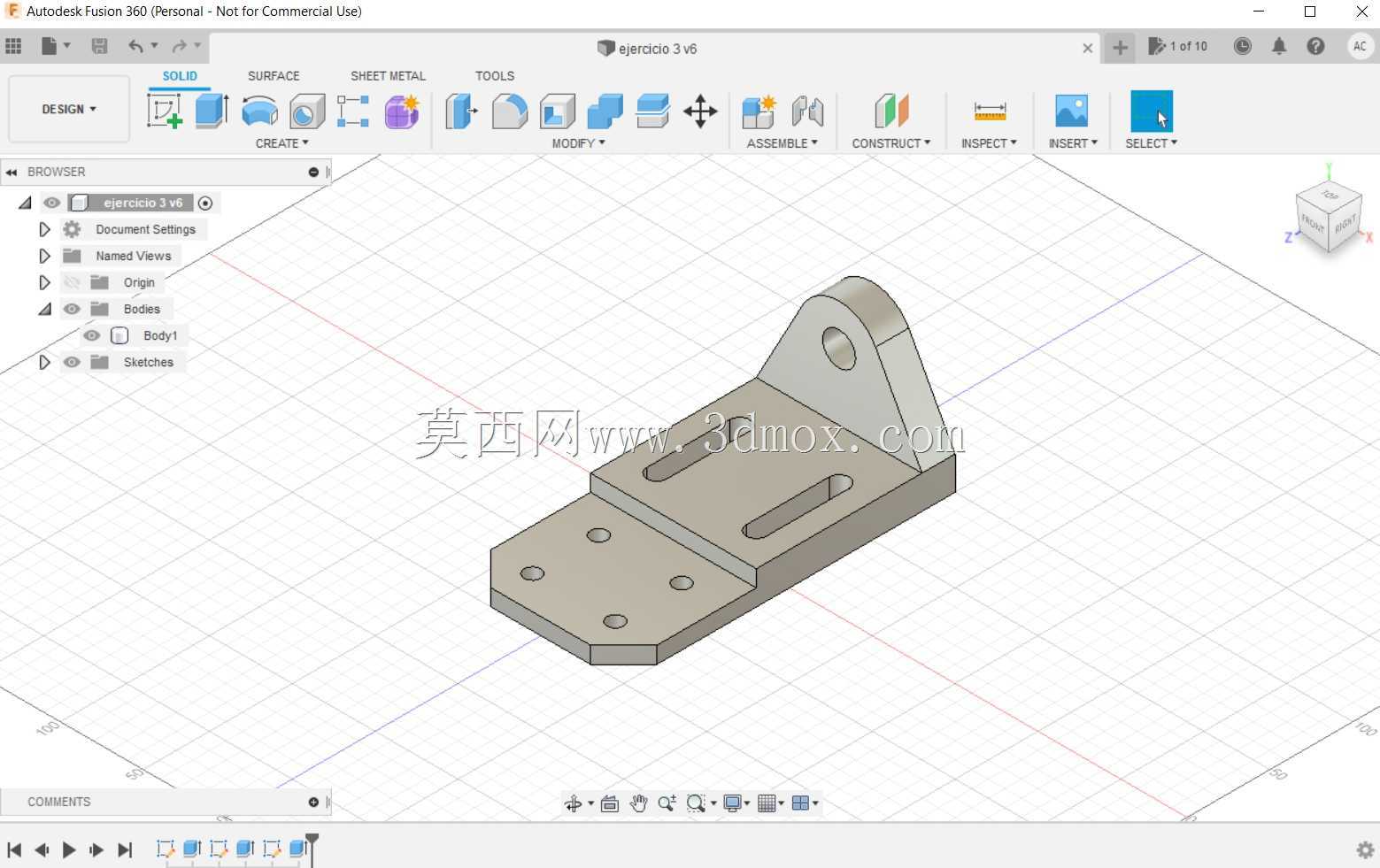This screenshot has width=1380, height=868.
Task: Select the Press Pull tool
Action: (x=461, y=111)
